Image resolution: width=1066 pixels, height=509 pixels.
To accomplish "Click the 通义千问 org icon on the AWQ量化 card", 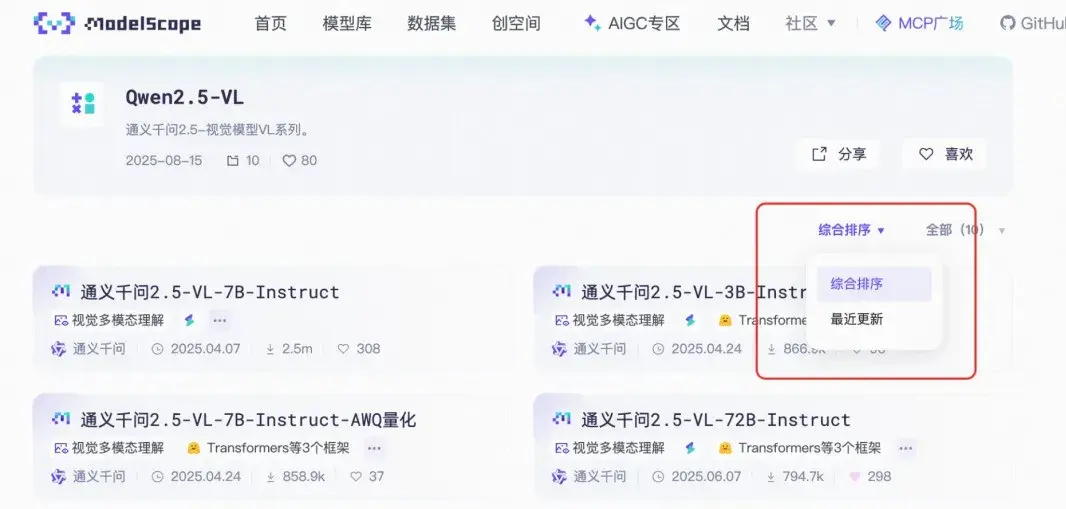I will [58, 476].
